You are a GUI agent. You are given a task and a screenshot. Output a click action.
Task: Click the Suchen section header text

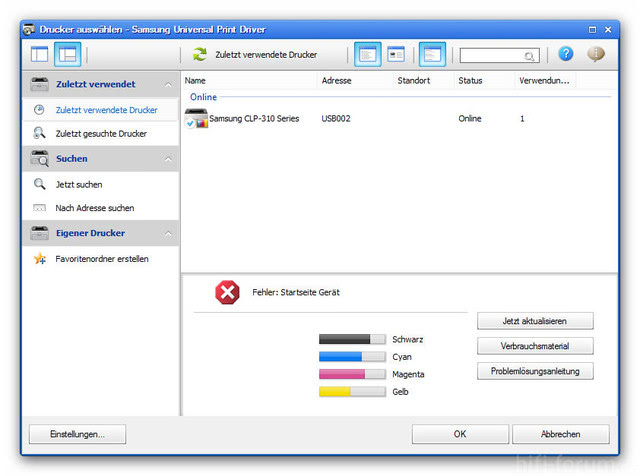click(x=72, y=159)
